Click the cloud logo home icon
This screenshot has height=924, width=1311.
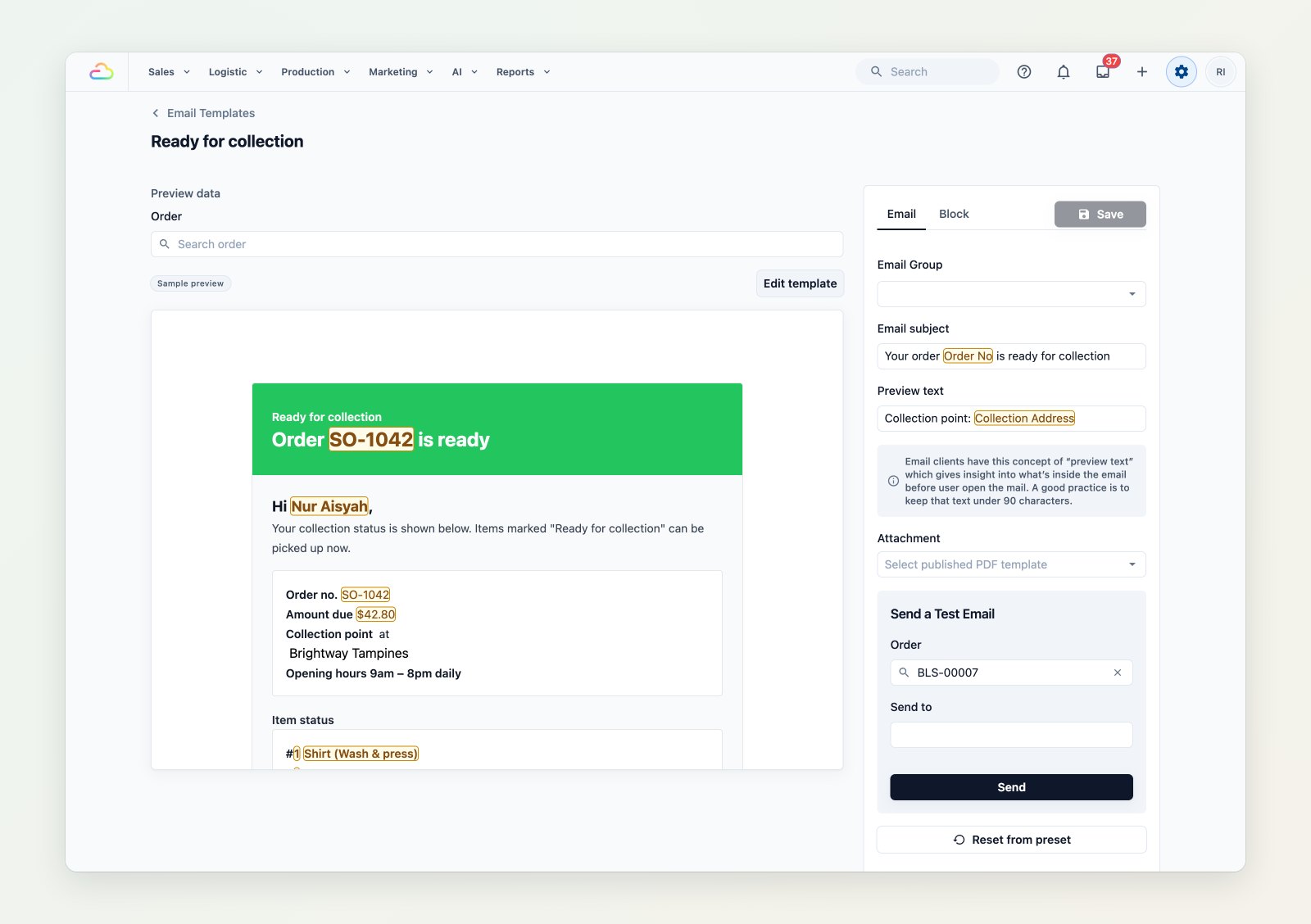[x=102, y=72]
